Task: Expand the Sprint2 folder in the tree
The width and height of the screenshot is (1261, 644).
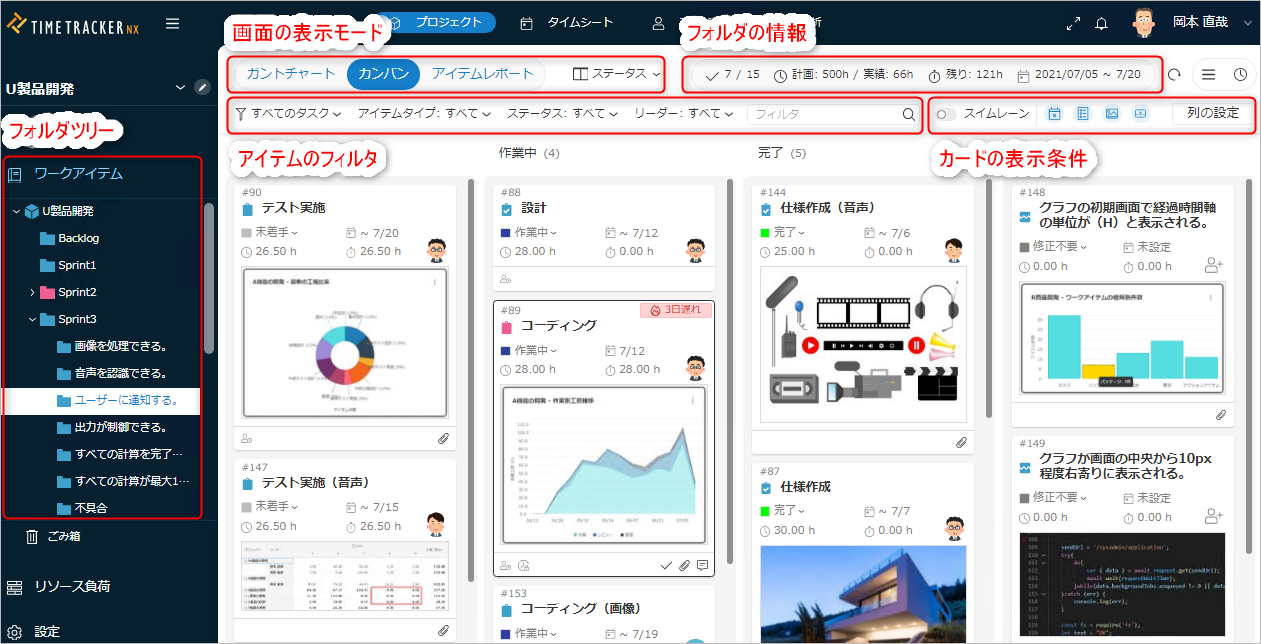Action: point(33,292)
